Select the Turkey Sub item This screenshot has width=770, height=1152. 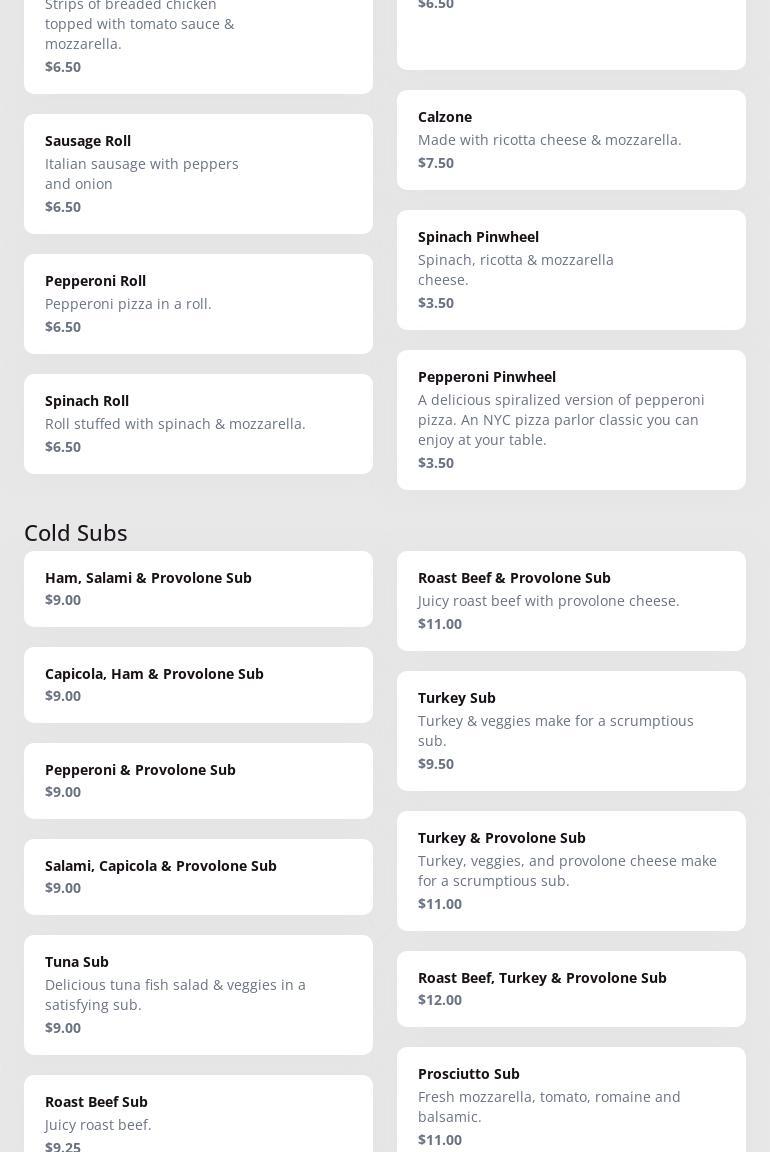tap(571, 731)
